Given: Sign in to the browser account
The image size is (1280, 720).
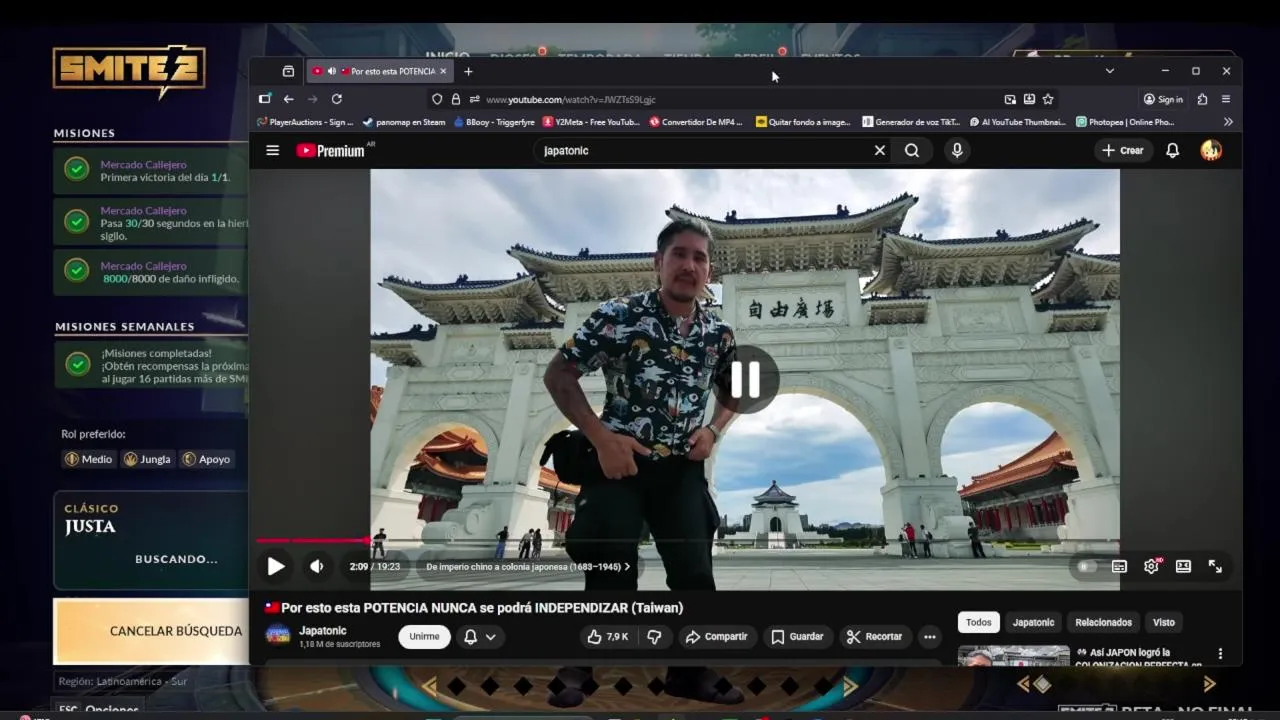Looking at the screenshot, I should click(1163, 99).
